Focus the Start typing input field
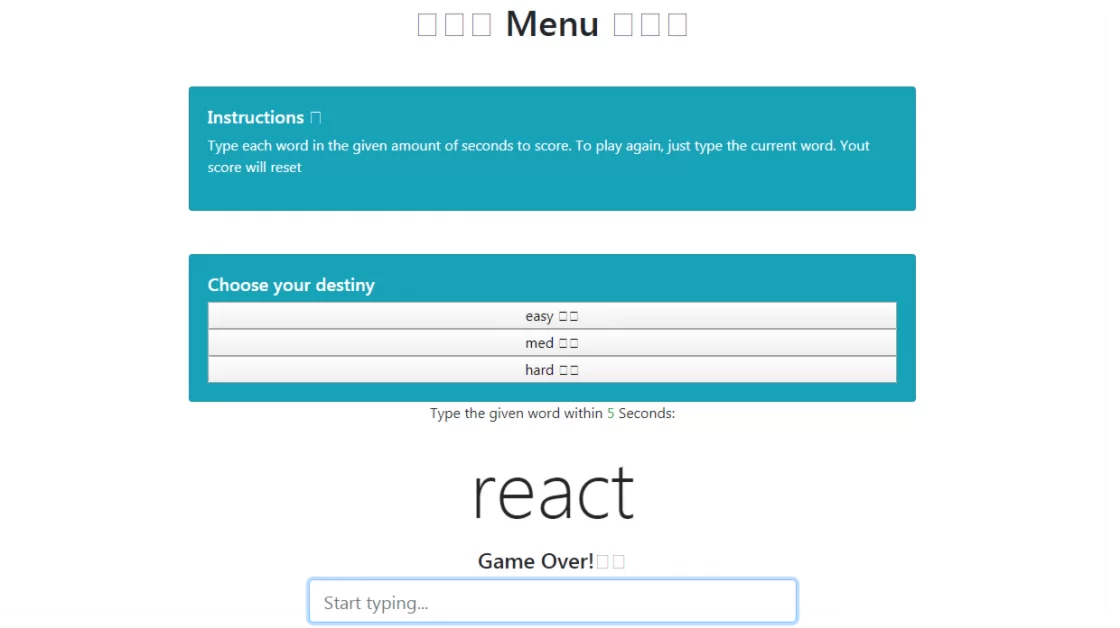 coord(552,603)
